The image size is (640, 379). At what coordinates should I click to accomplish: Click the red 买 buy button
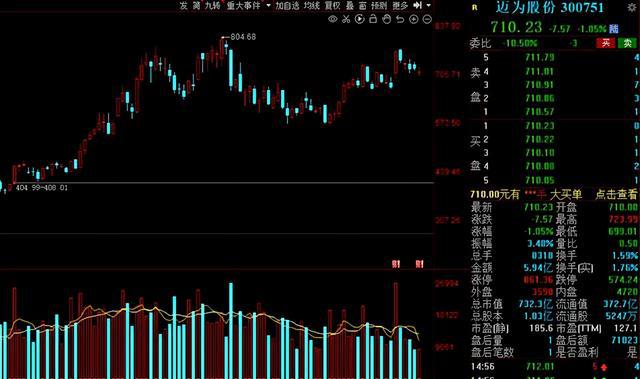606,43
